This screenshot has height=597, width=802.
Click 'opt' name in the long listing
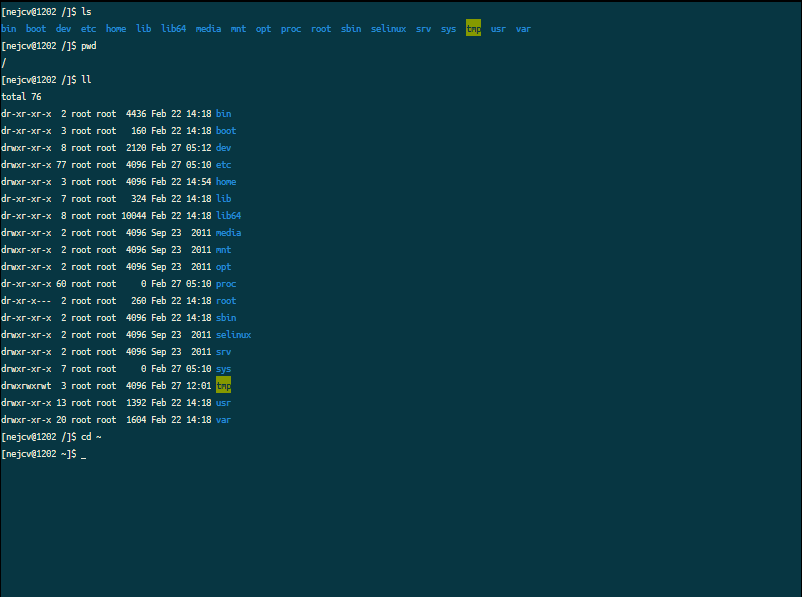(224, 267)
